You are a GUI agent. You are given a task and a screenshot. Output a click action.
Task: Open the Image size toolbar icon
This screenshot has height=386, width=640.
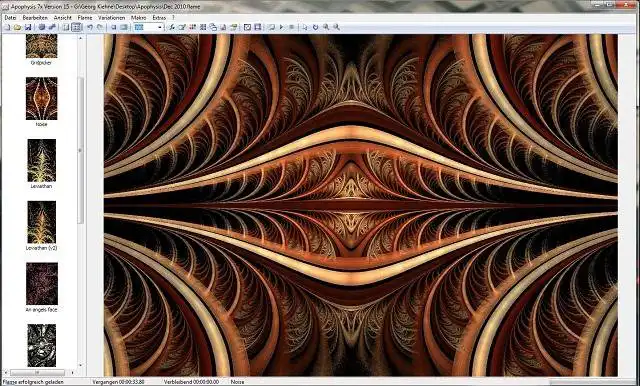click(x=213, y=27)
